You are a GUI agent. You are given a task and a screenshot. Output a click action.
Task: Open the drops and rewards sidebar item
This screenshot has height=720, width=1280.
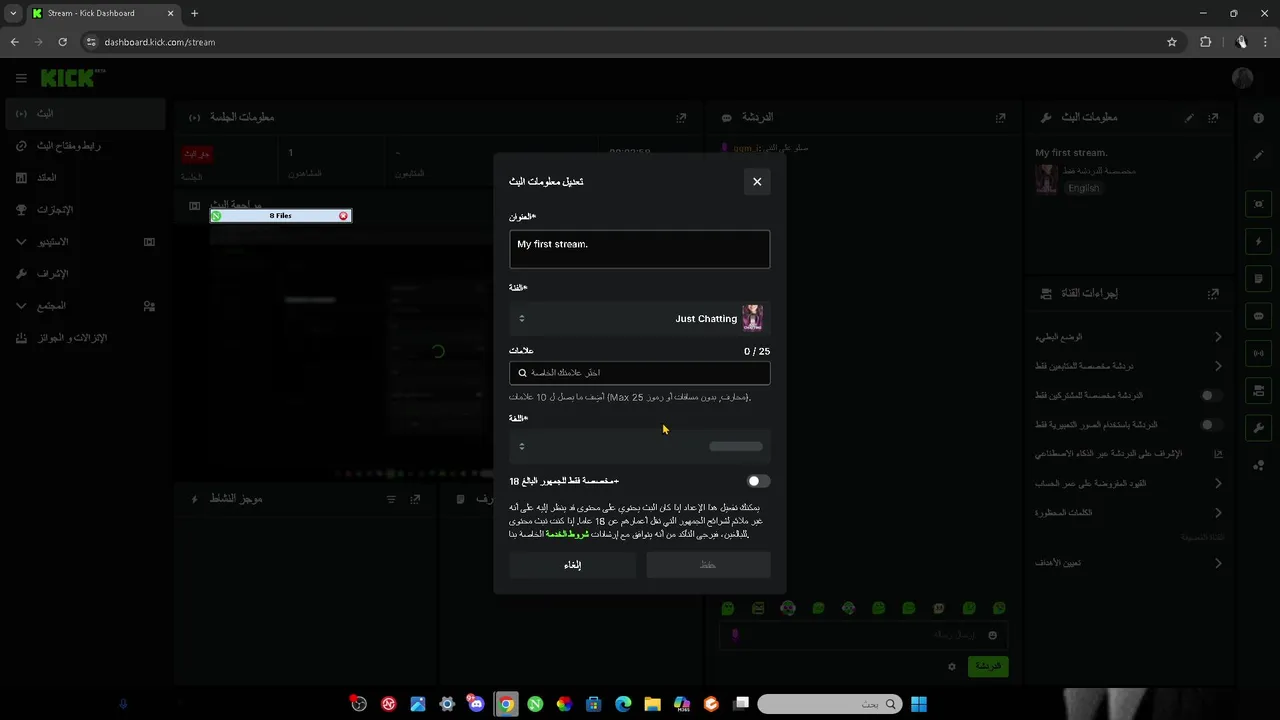(85, 338)
